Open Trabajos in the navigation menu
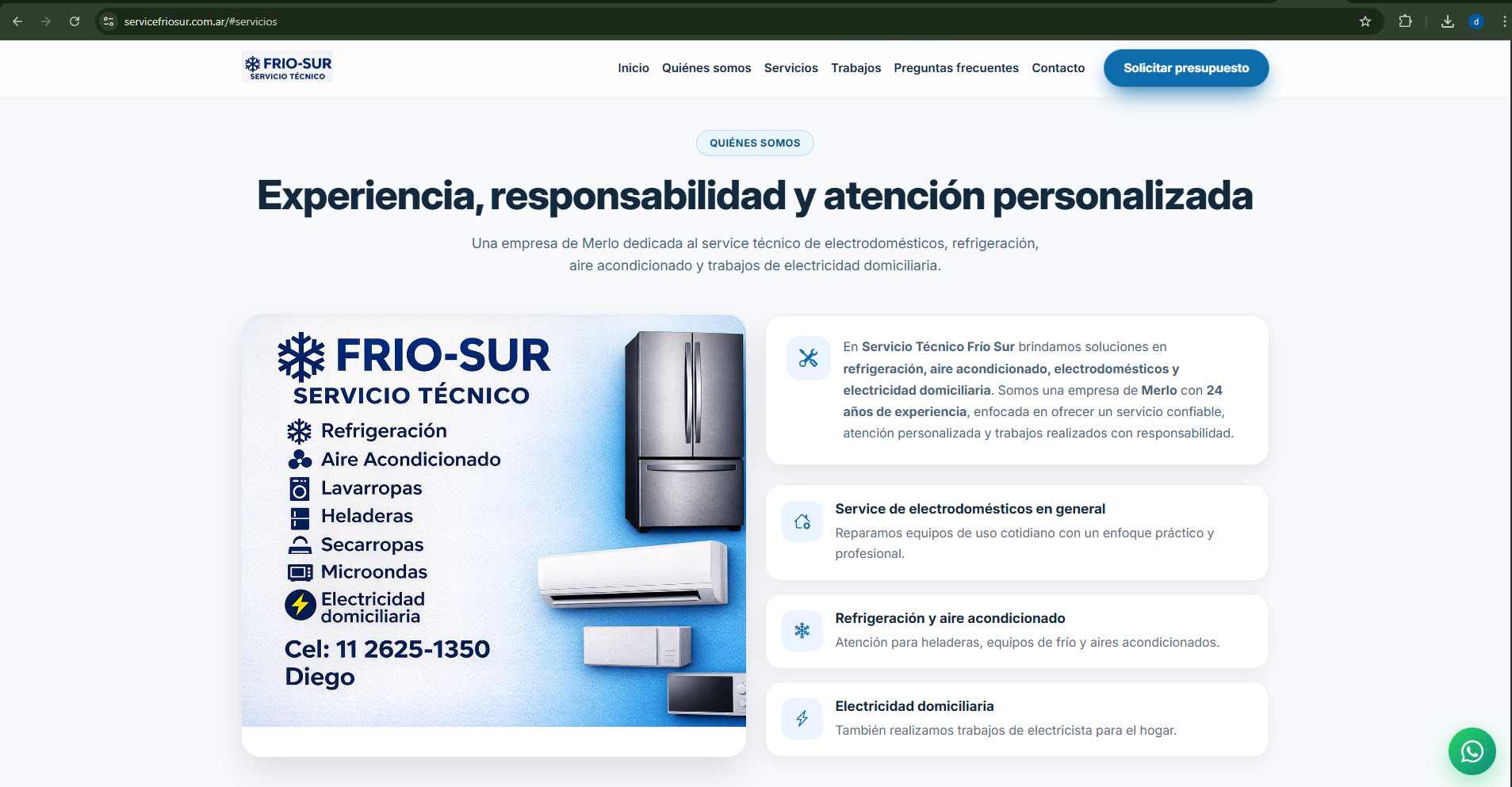Image resolution: width=1512 pixels, height=787 pixels. click(856, 68)
